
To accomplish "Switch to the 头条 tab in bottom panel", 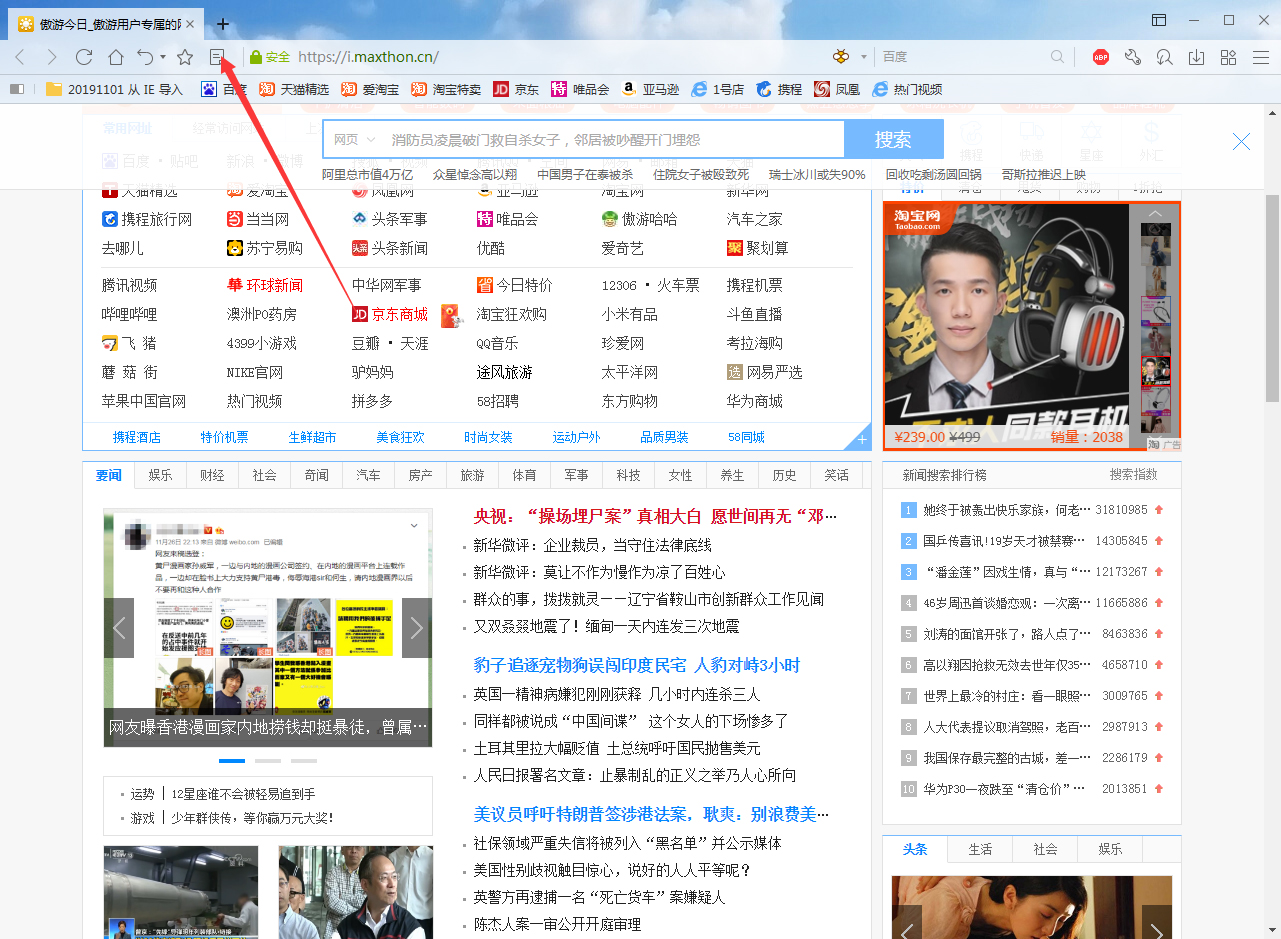I will [x=914, y=849].
